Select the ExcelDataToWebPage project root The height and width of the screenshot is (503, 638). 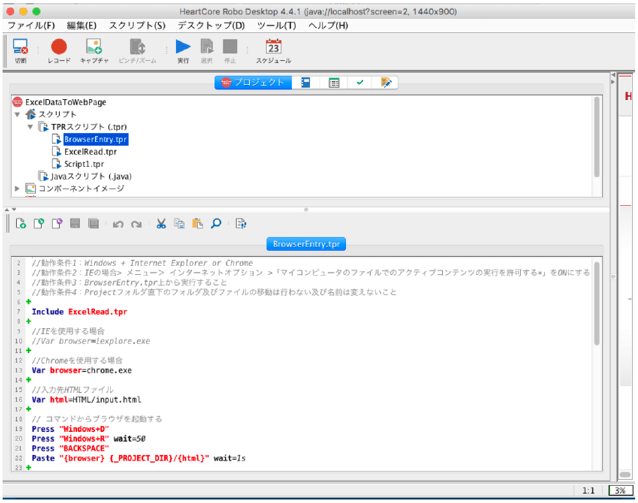click(66, 102)
